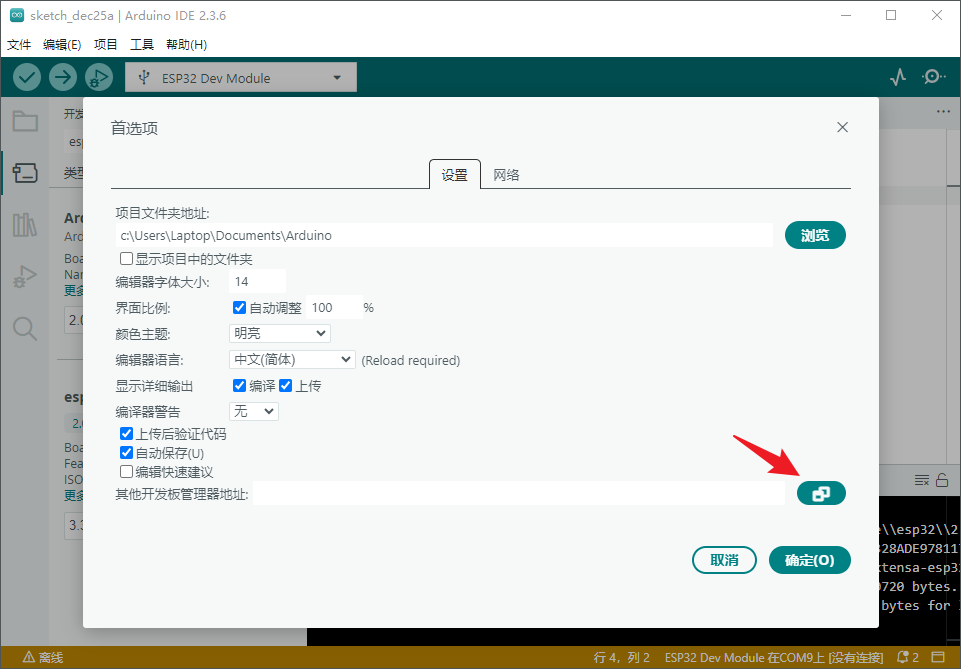
Task: Open the 工具 menu
Action: click(x=140, y=44)
